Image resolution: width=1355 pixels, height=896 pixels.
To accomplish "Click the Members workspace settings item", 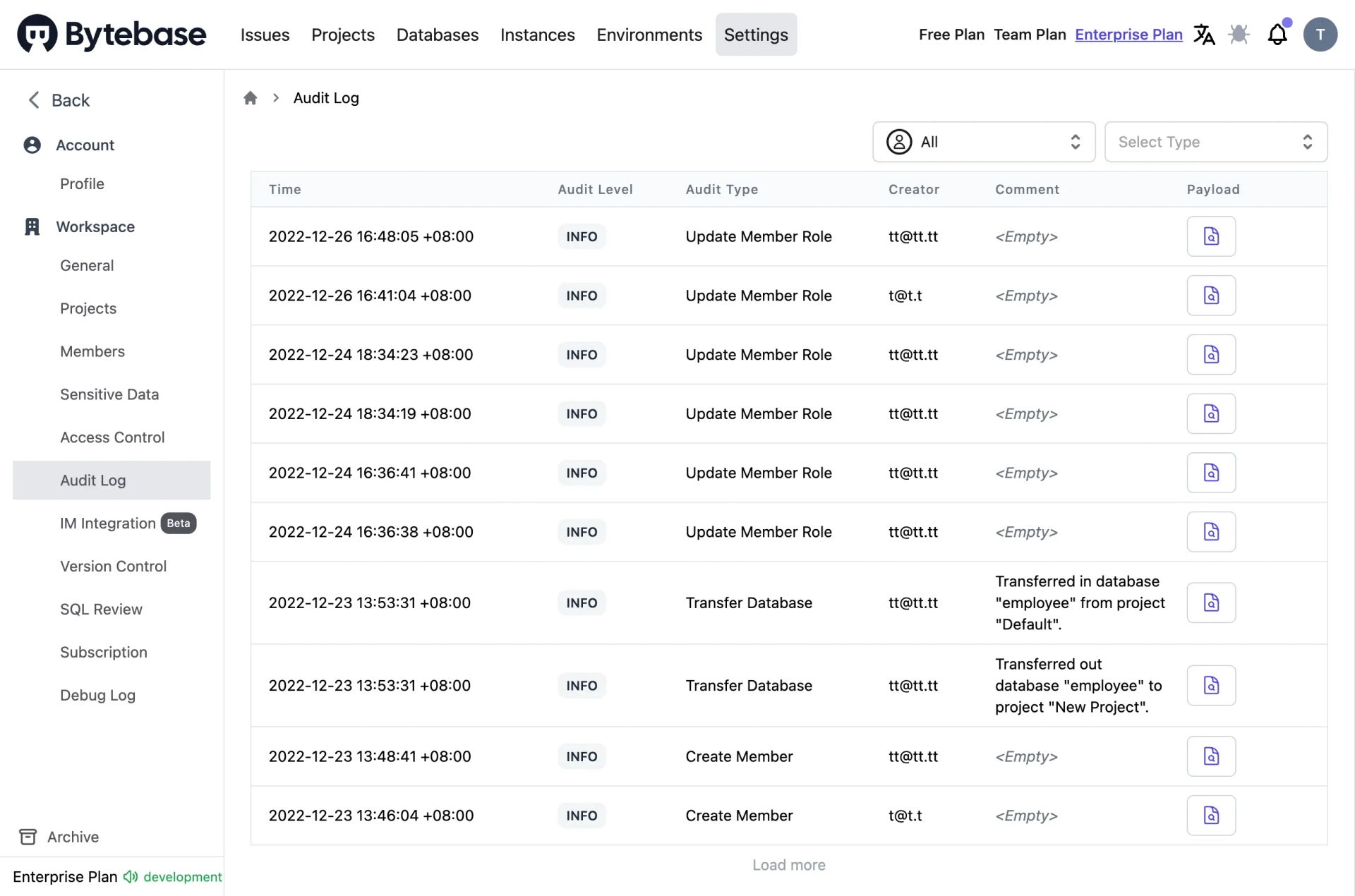I will tap(92, 351).
